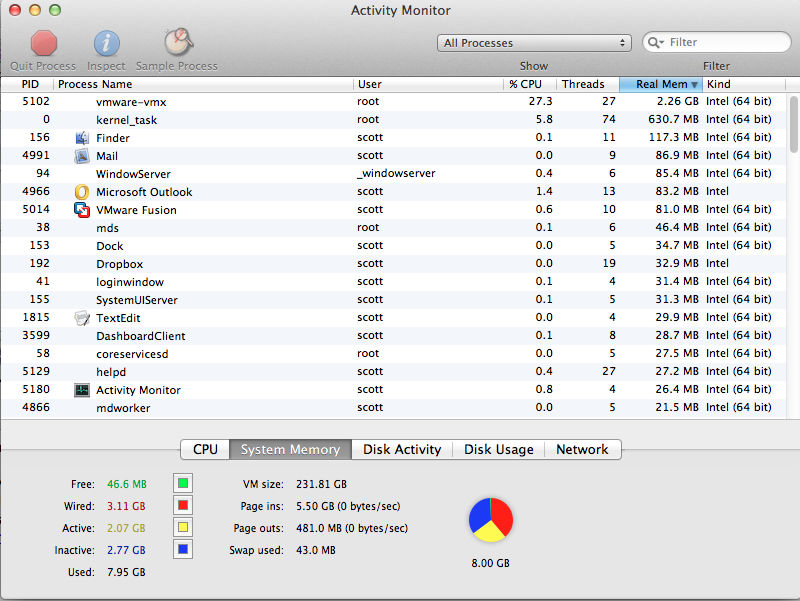Click the TextEdit icon in process list
Viewport: 800px width, 601px height.
(82, 318)
